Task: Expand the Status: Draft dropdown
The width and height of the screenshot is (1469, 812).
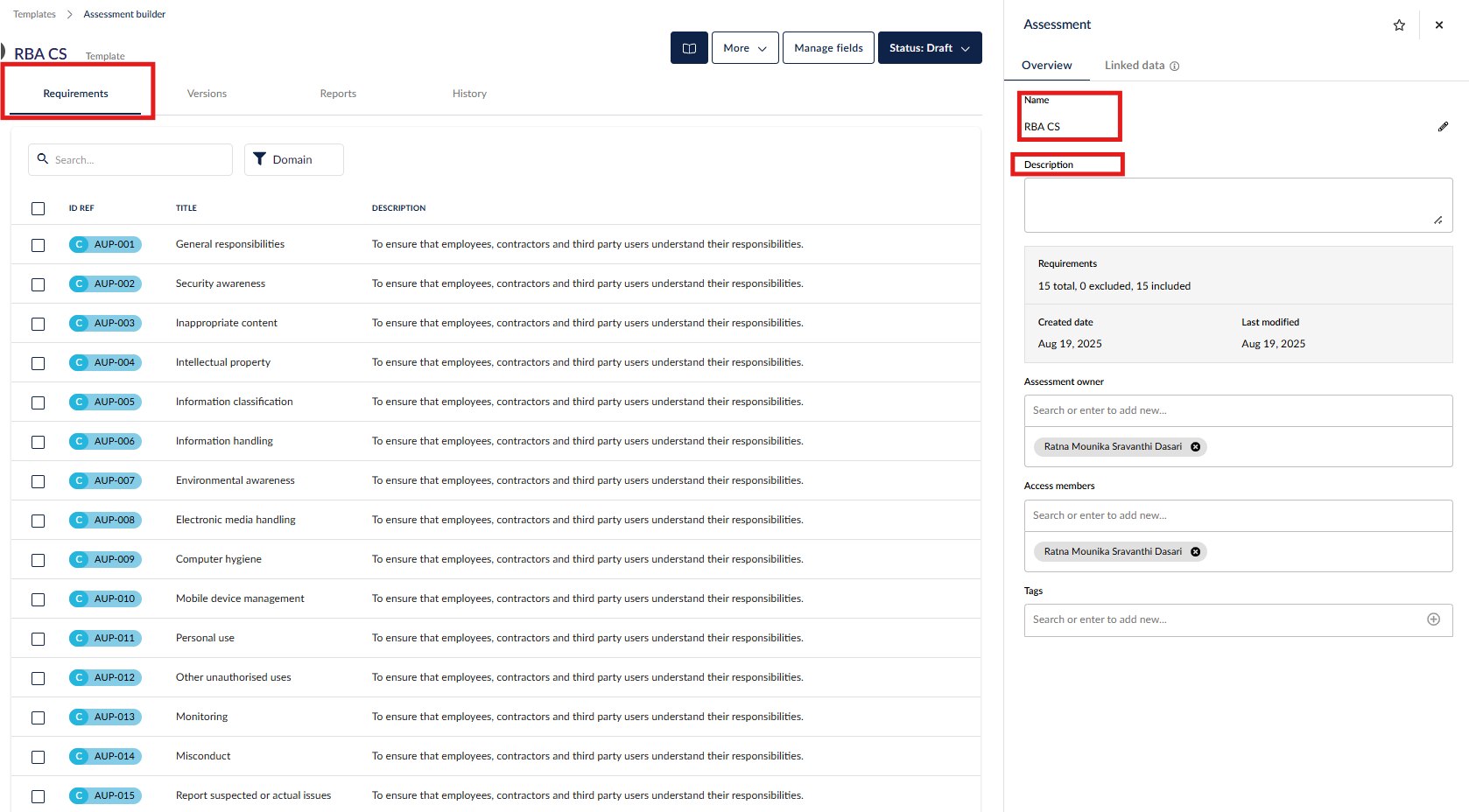Action: coord(929,48)
